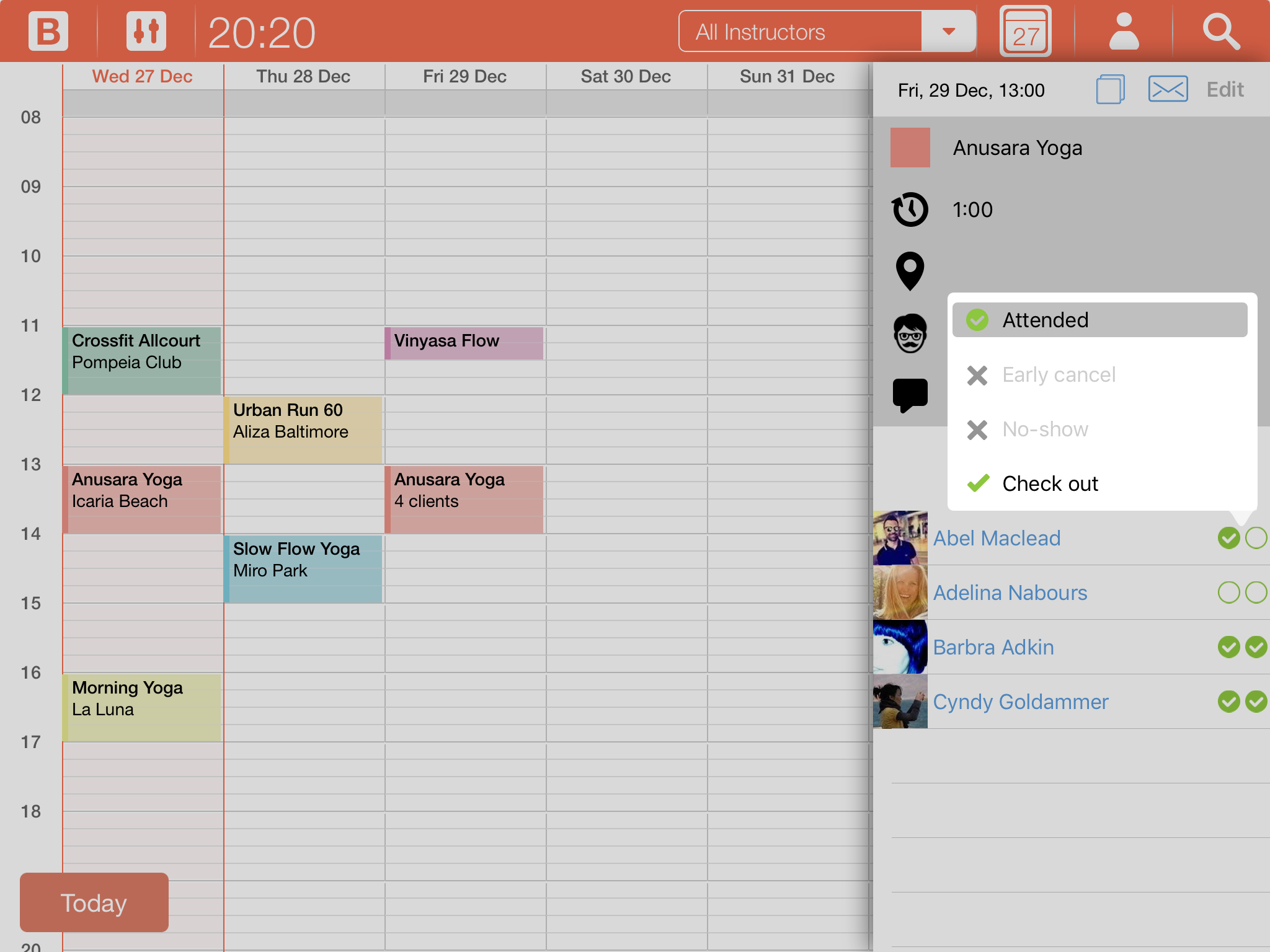Image resolution: width=1270 pixels, height=952 pixels.
Task: Send email via envelope icon
Action: click(1168, 89)
